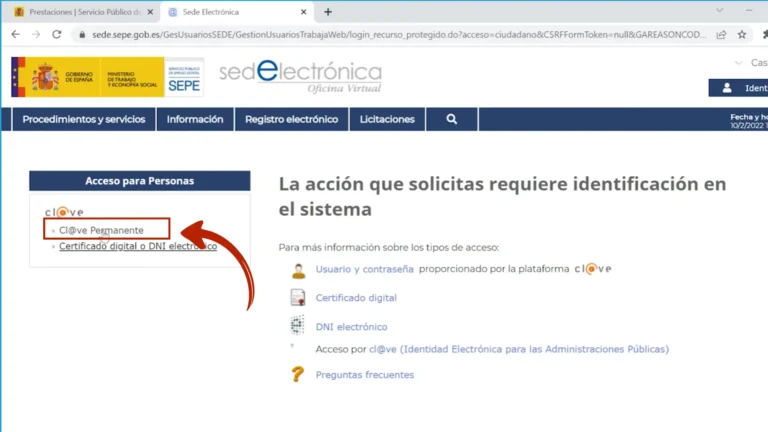Screen dimensions: 768x432
Task: Click the share page icon in the address bar
Action: tap(721, 35)
